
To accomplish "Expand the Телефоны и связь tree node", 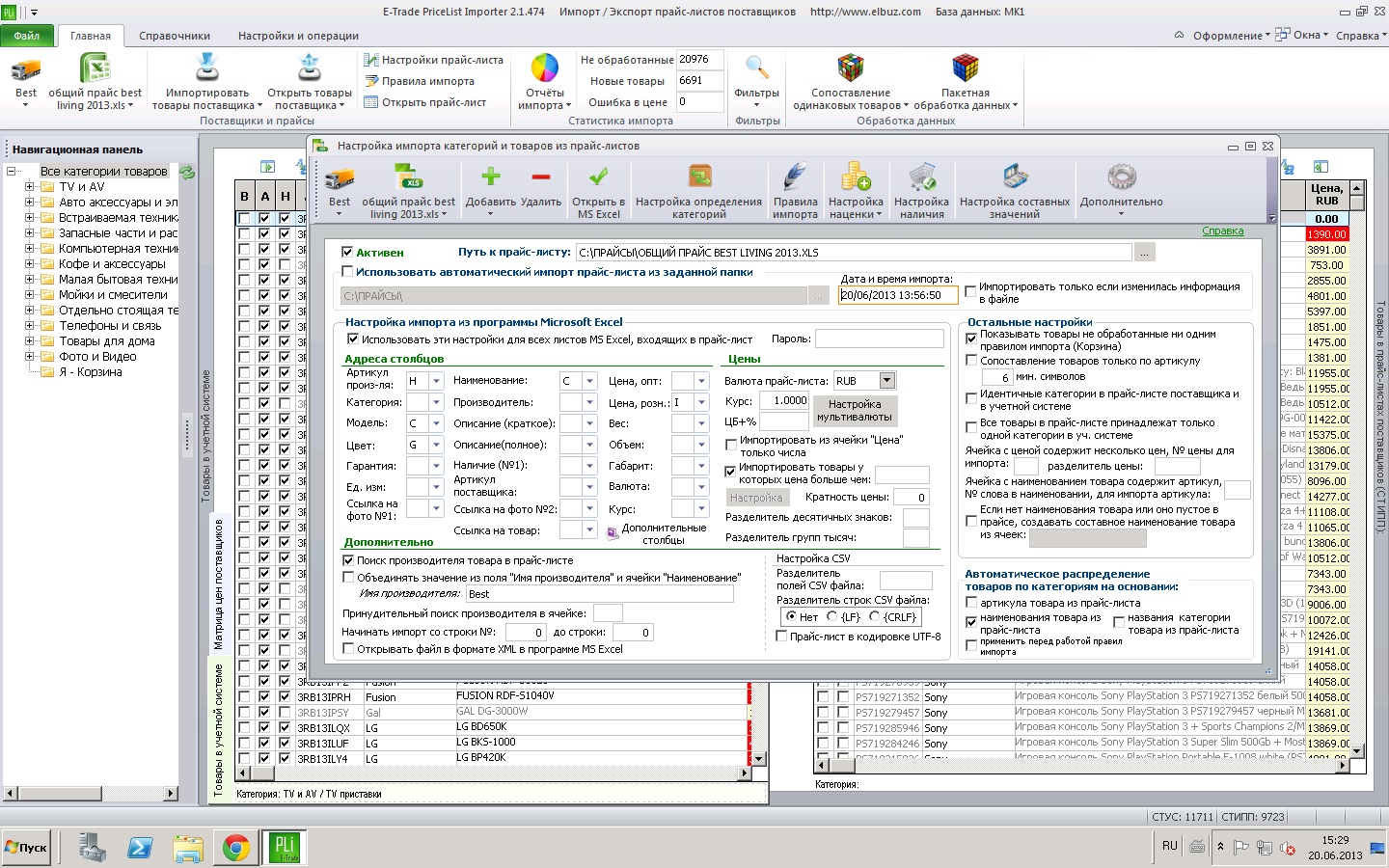I will tap(29, 326).
